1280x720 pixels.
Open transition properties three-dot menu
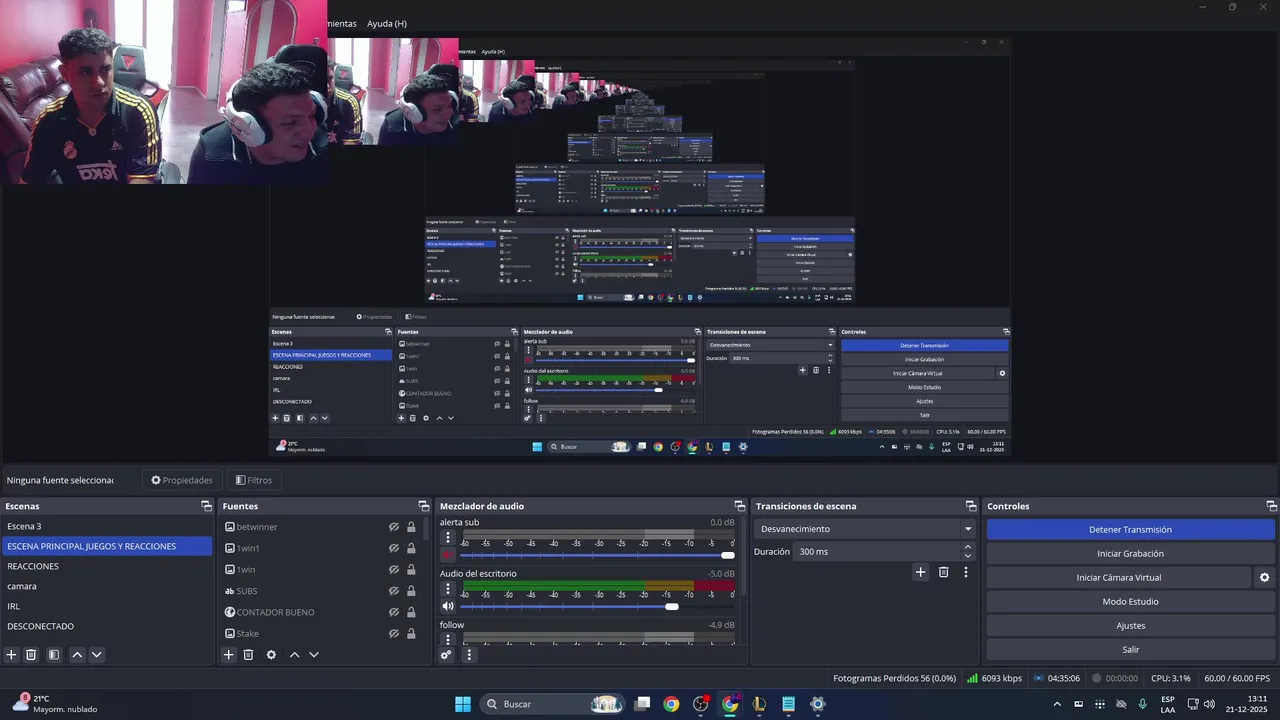point(966,572)
